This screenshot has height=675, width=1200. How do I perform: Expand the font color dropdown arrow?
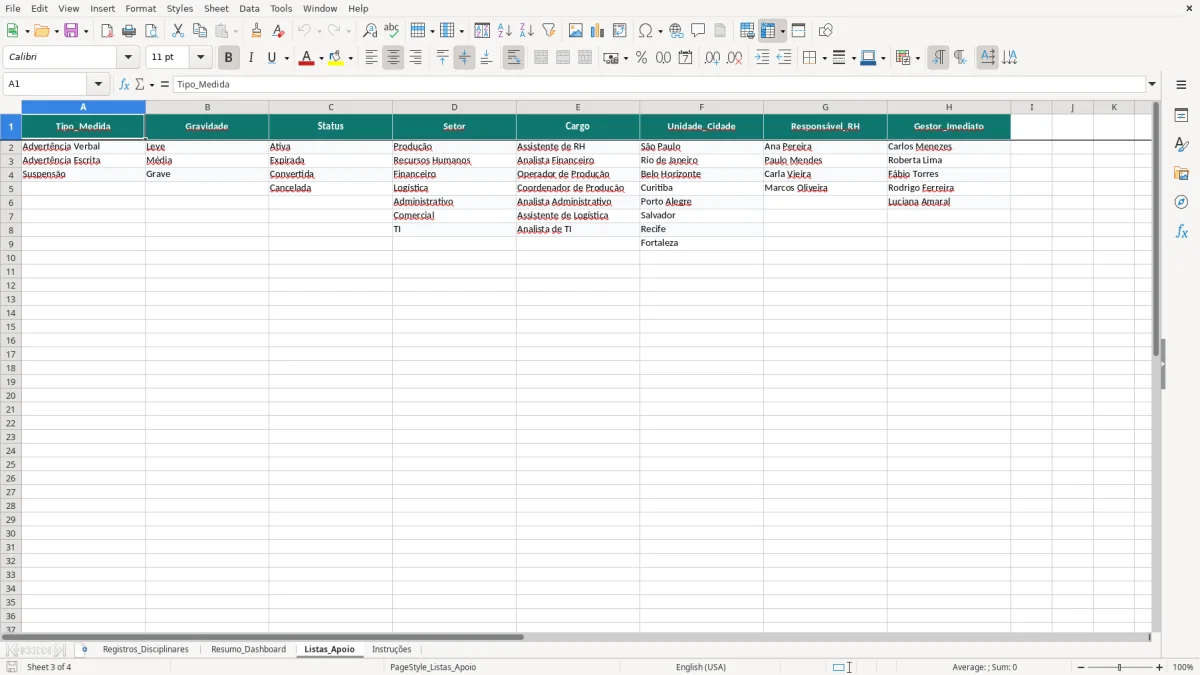[x=321, y=58]
